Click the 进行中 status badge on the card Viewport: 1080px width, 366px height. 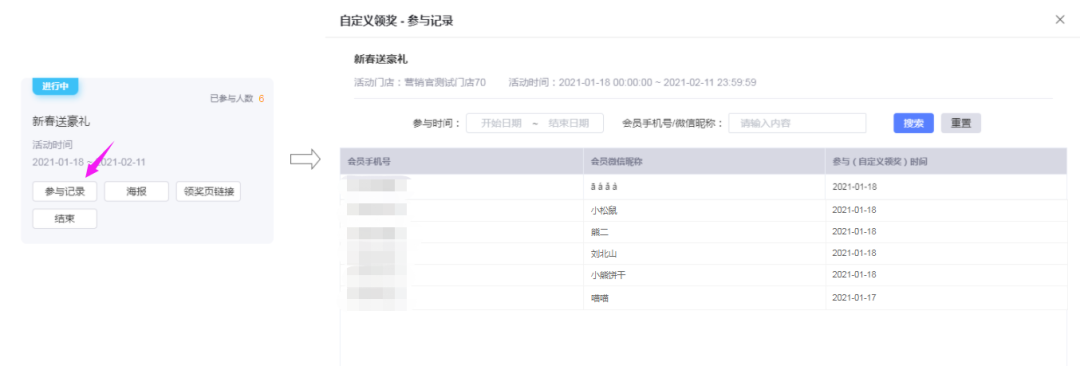pos(55,86)
